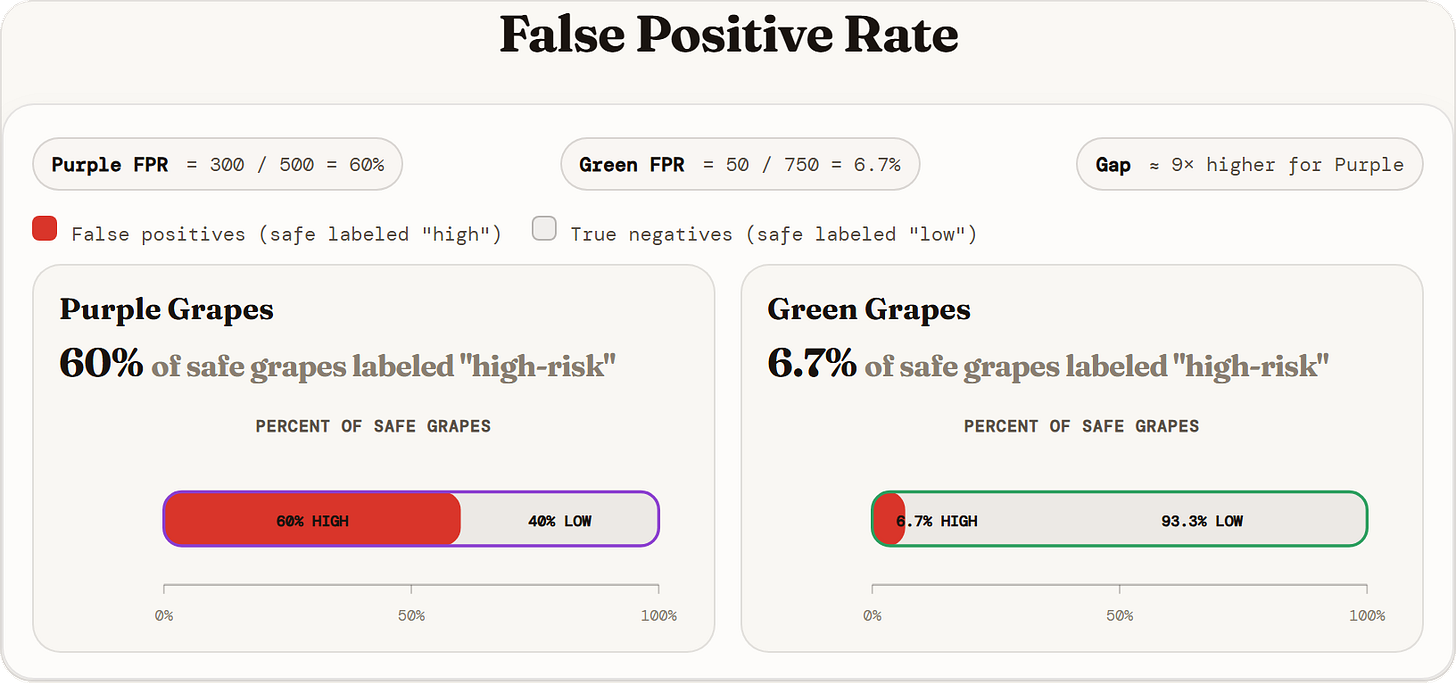
Task: Click the 50% tick on Green axis
Action: (1120, 615)
